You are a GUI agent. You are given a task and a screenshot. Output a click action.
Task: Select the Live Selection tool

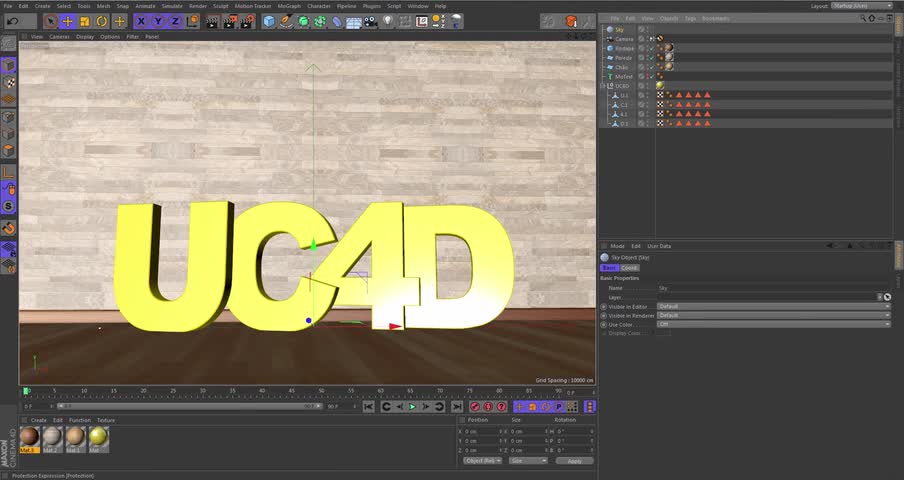(x=51, y=22)
